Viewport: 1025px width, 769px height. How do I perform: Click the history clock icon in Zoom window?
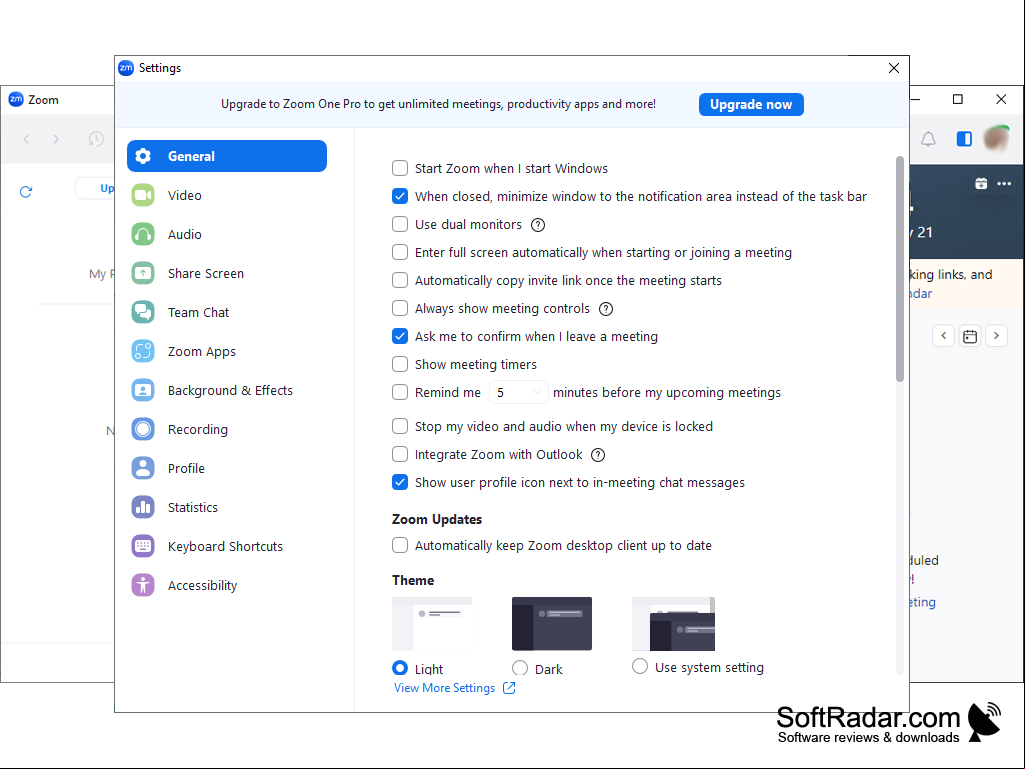coord(96,139)
